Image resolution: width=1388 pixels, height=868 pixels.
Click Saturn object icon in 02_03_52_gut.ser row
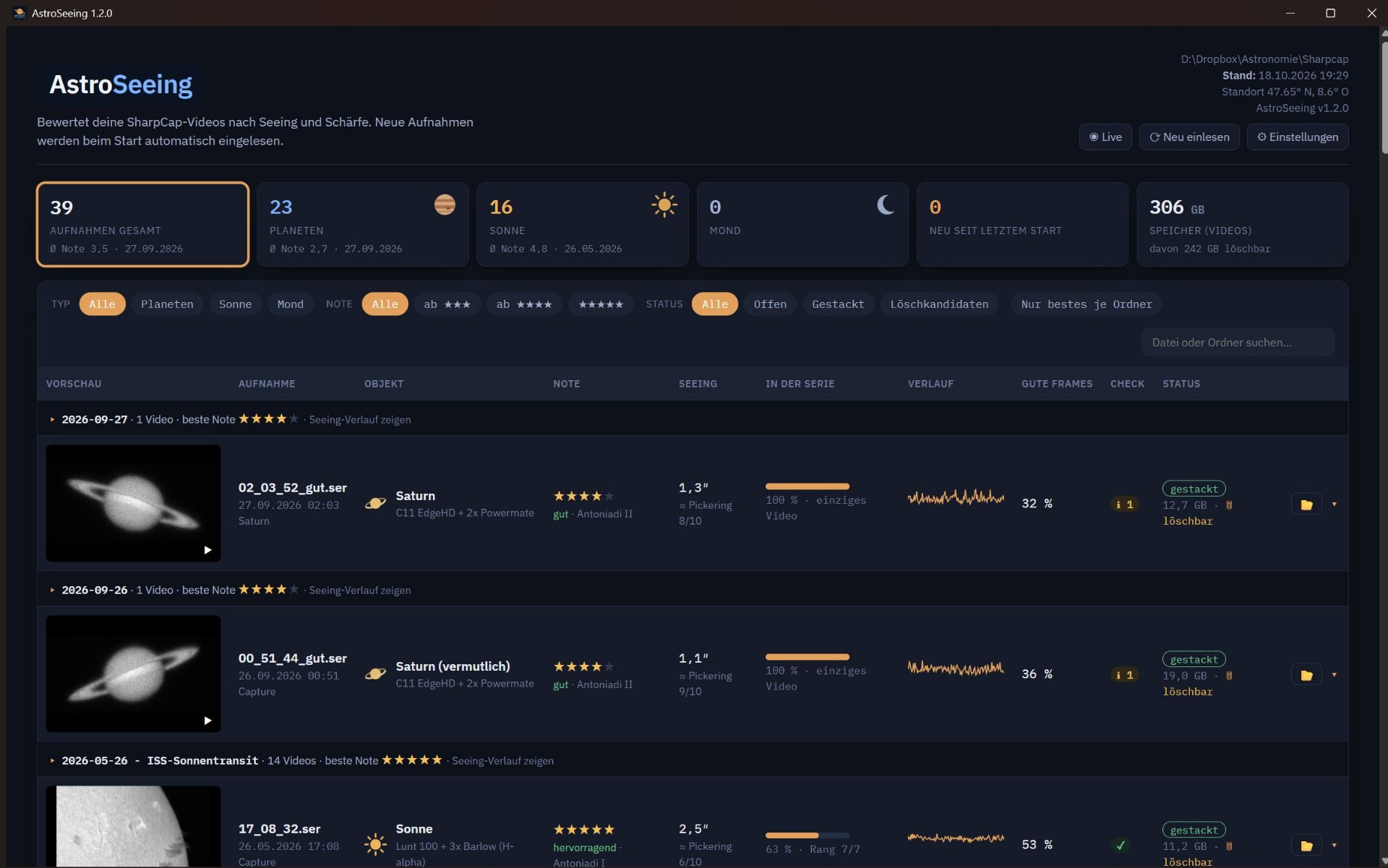click(375, 503)
